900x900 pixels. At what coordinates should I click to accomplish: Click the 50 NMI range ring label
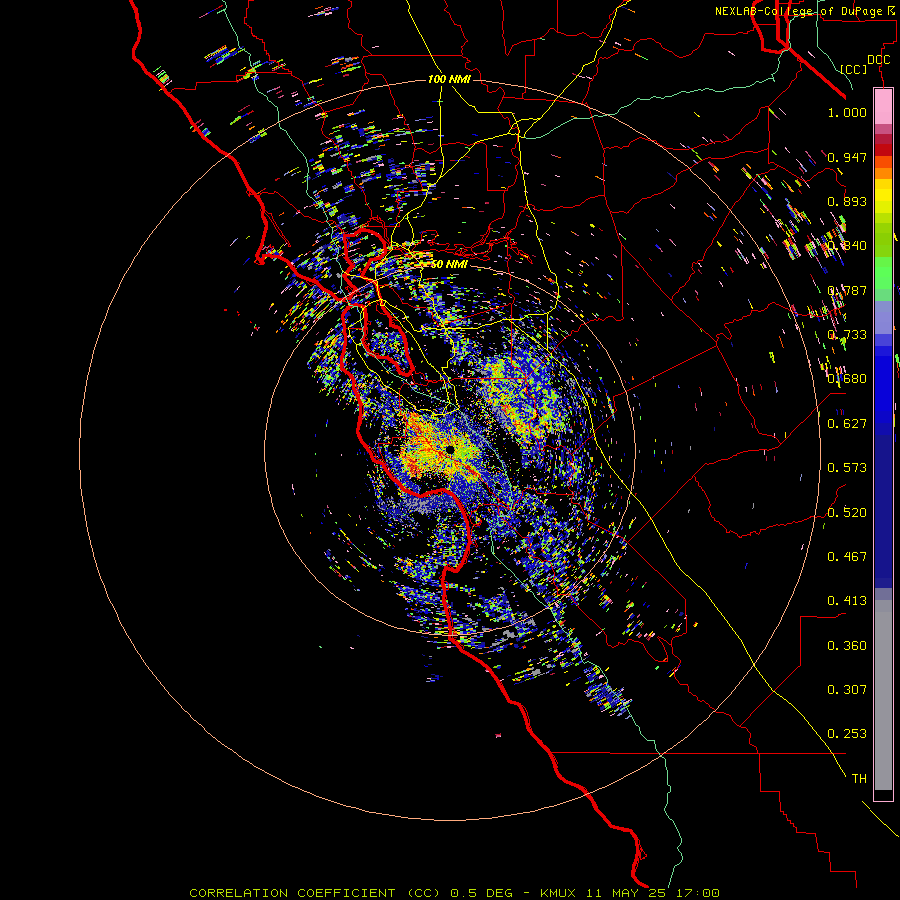coord(449,264)
